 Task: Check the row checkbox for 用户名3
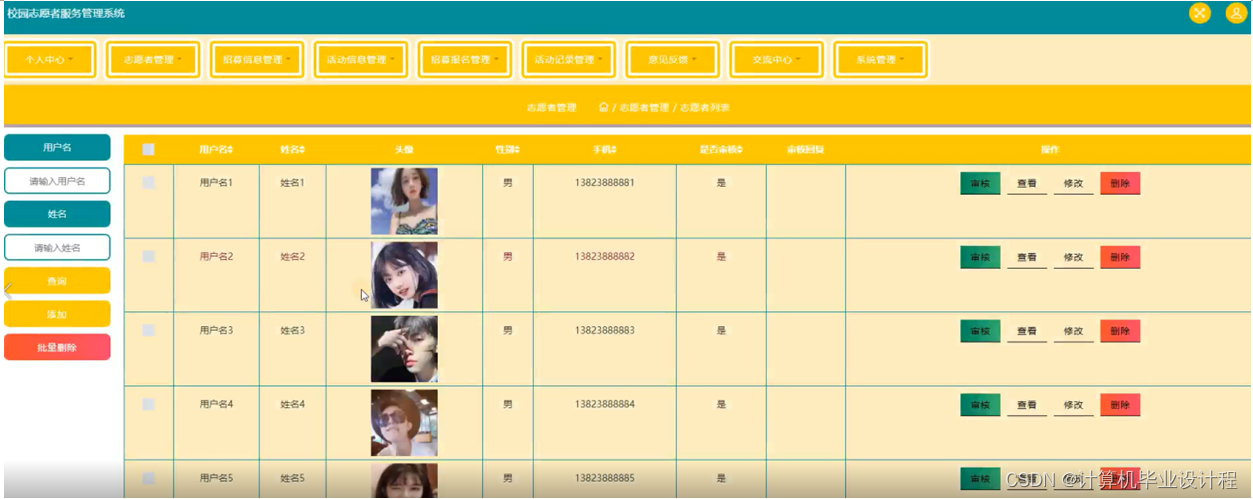148,330
